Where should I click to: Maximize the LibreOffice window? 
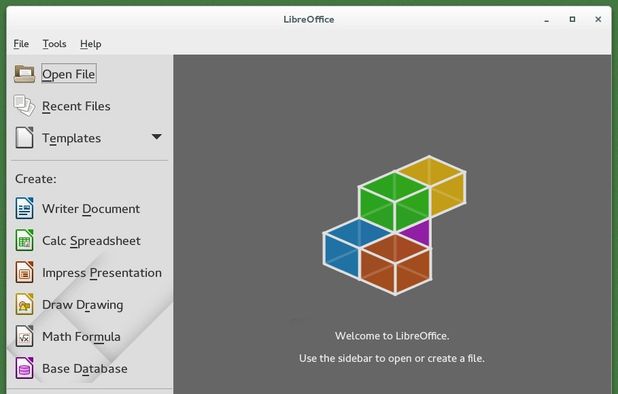tap(572, 19)
